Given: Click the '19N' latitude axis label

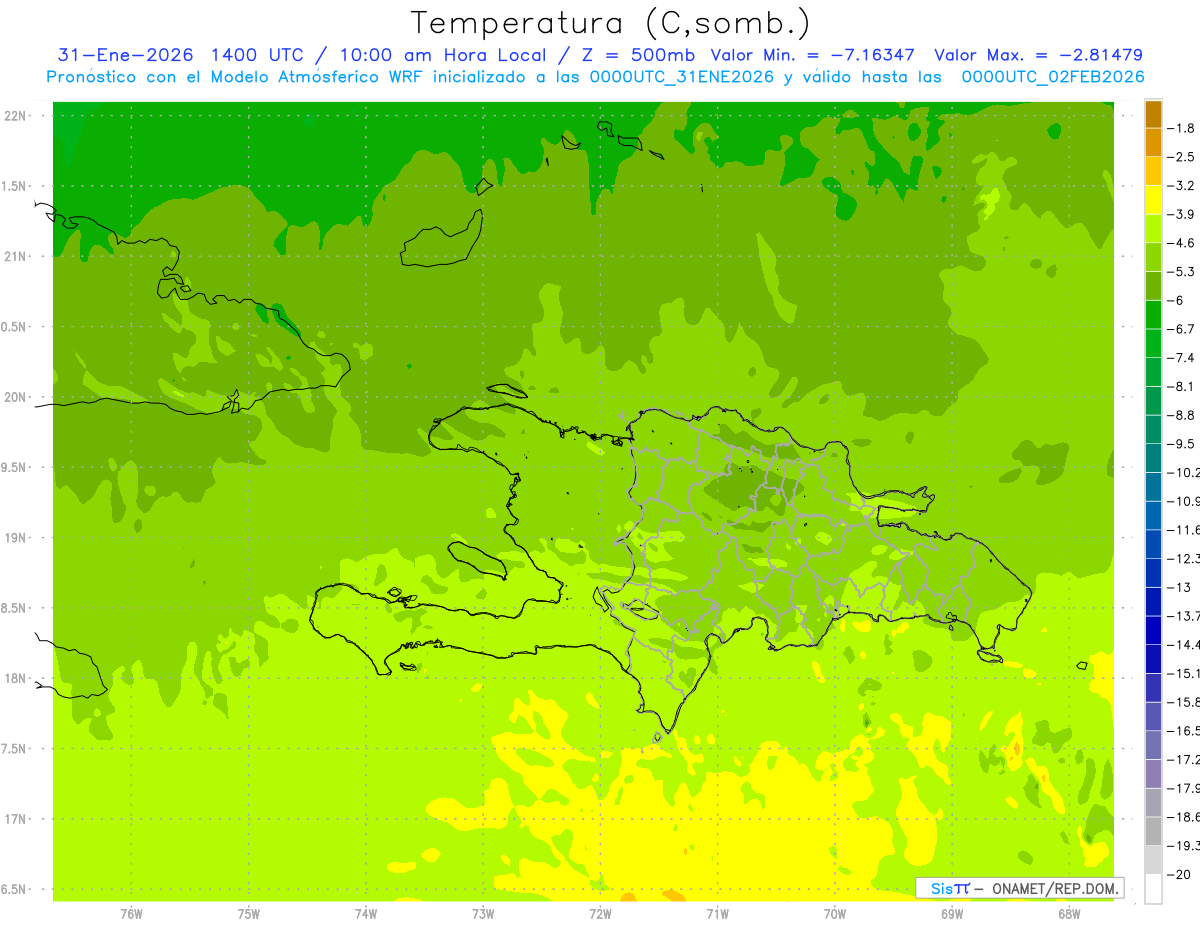Looking at the screenshot, I should click(14, 538).
